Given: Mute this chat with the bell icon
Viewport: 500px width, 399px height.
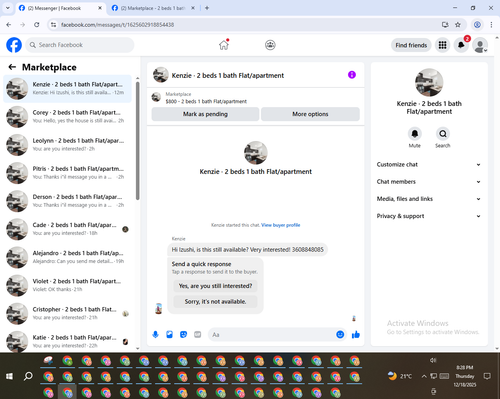Looking at the screenshot, I should 415,134.
